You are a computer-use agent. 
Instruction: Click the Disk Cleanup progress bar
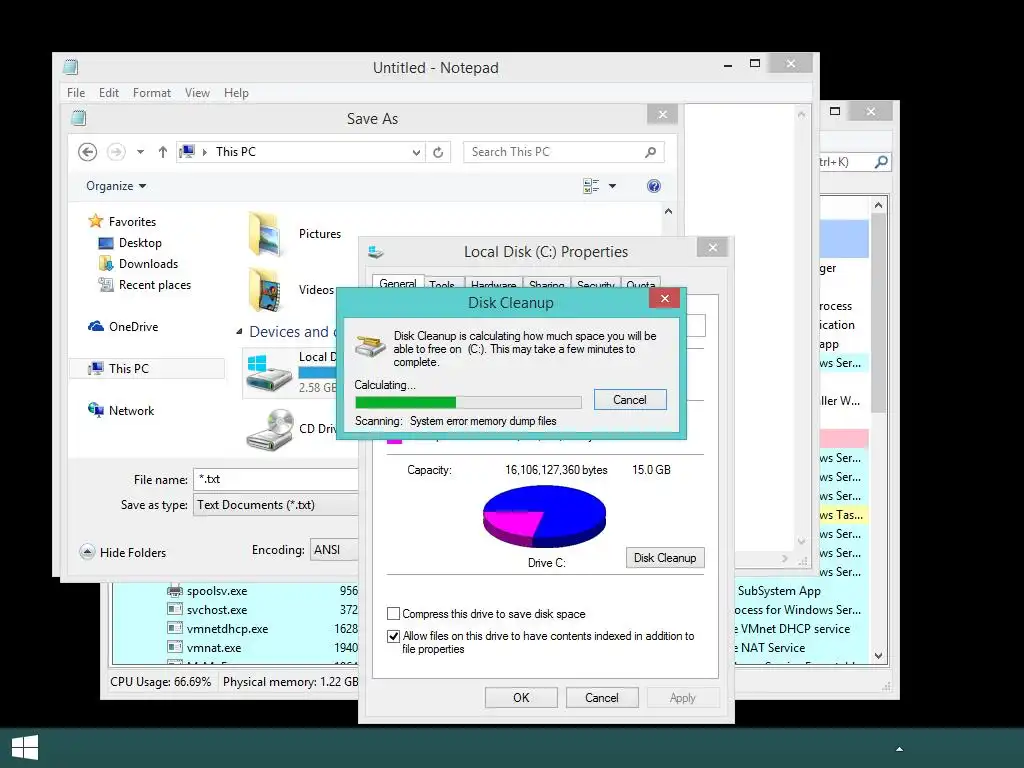(468, 402)
